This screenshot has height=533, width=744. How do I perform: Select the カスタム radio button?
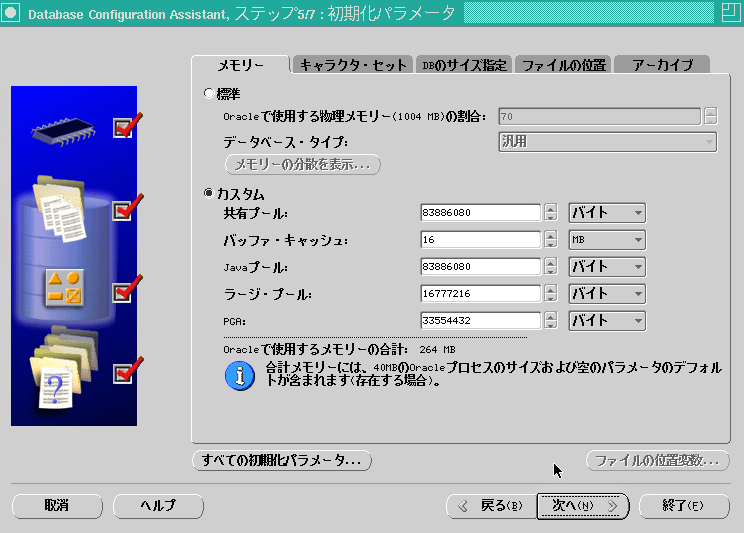tap(209, 193)
